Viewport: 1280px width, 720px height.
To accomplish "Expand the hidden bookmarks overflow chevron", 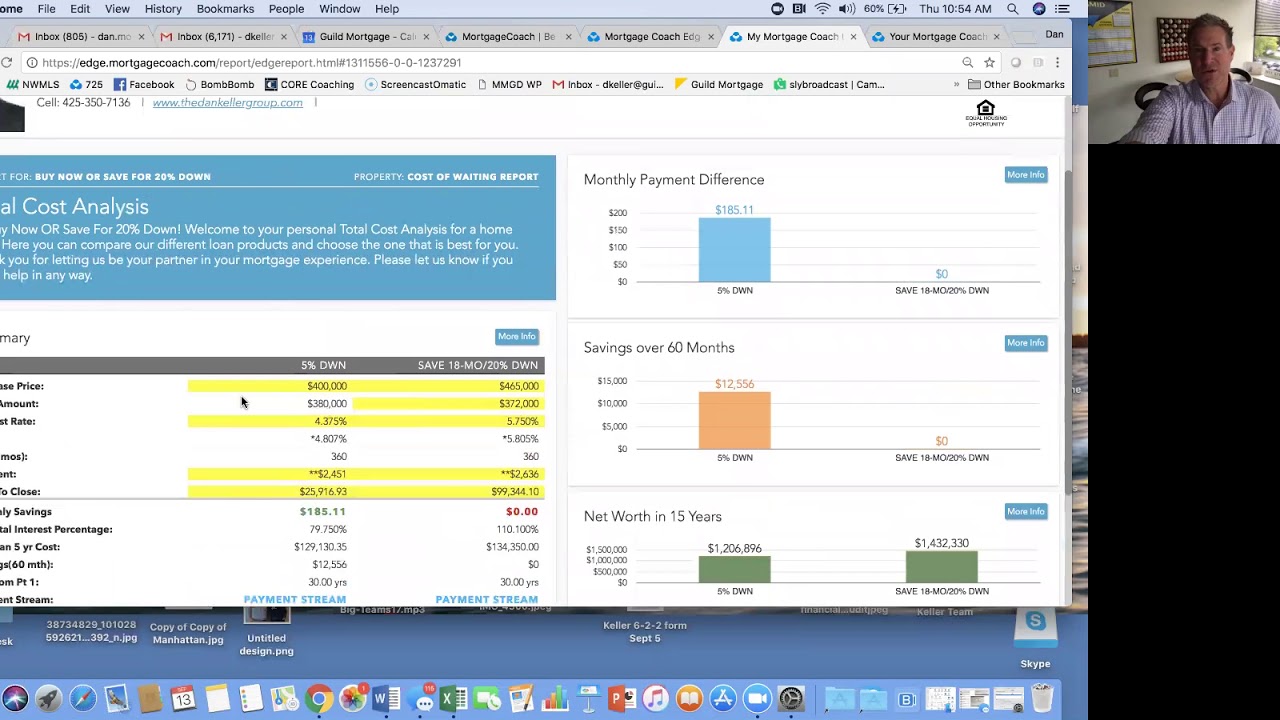I will 956,85.
